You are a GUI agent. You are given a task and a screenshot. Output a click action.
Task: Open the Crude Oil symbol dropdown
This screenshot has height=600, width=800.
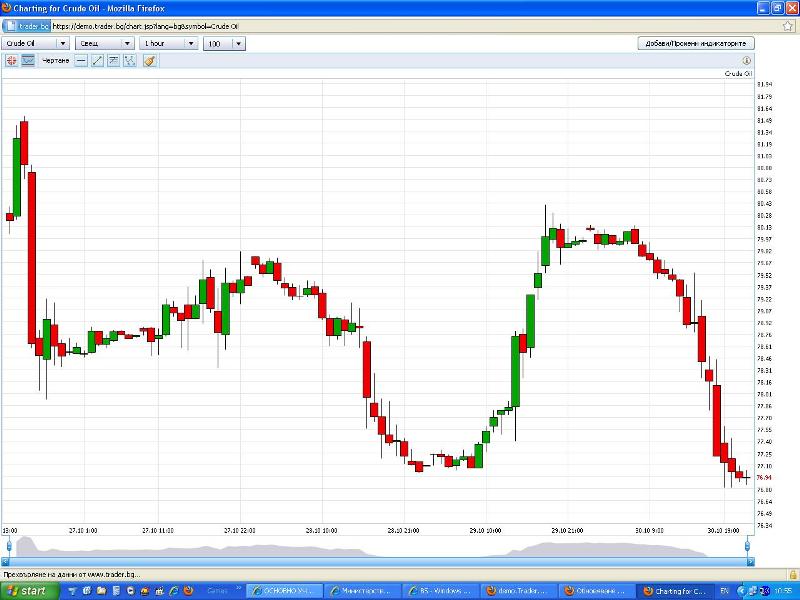[x=36, y=43]
